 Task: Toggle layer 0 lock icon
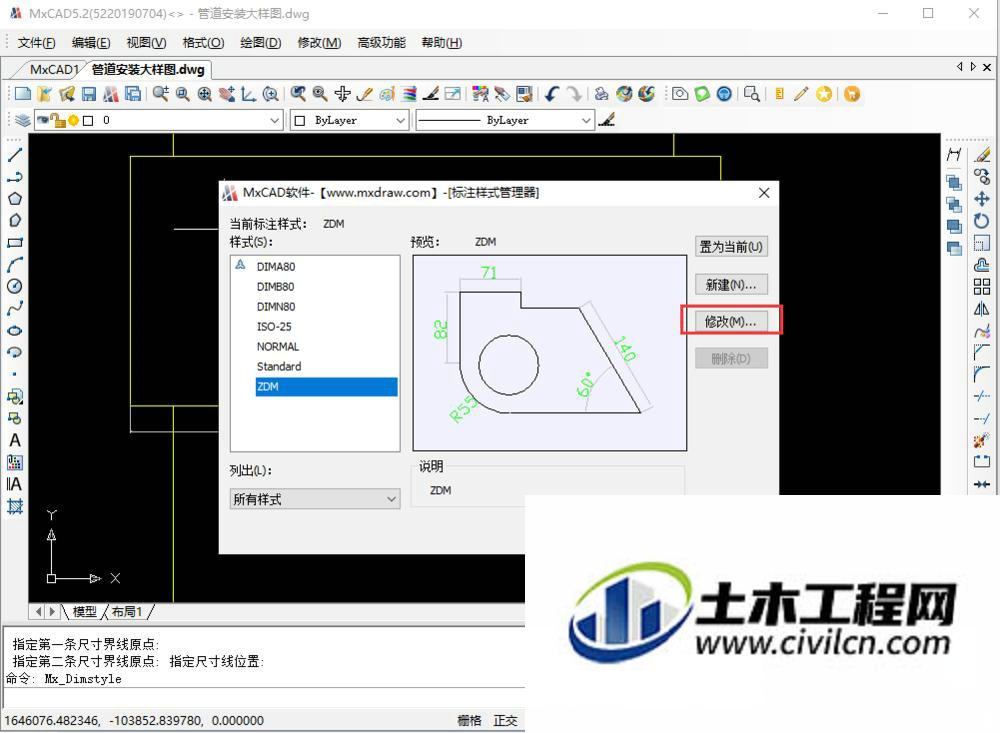58,120
